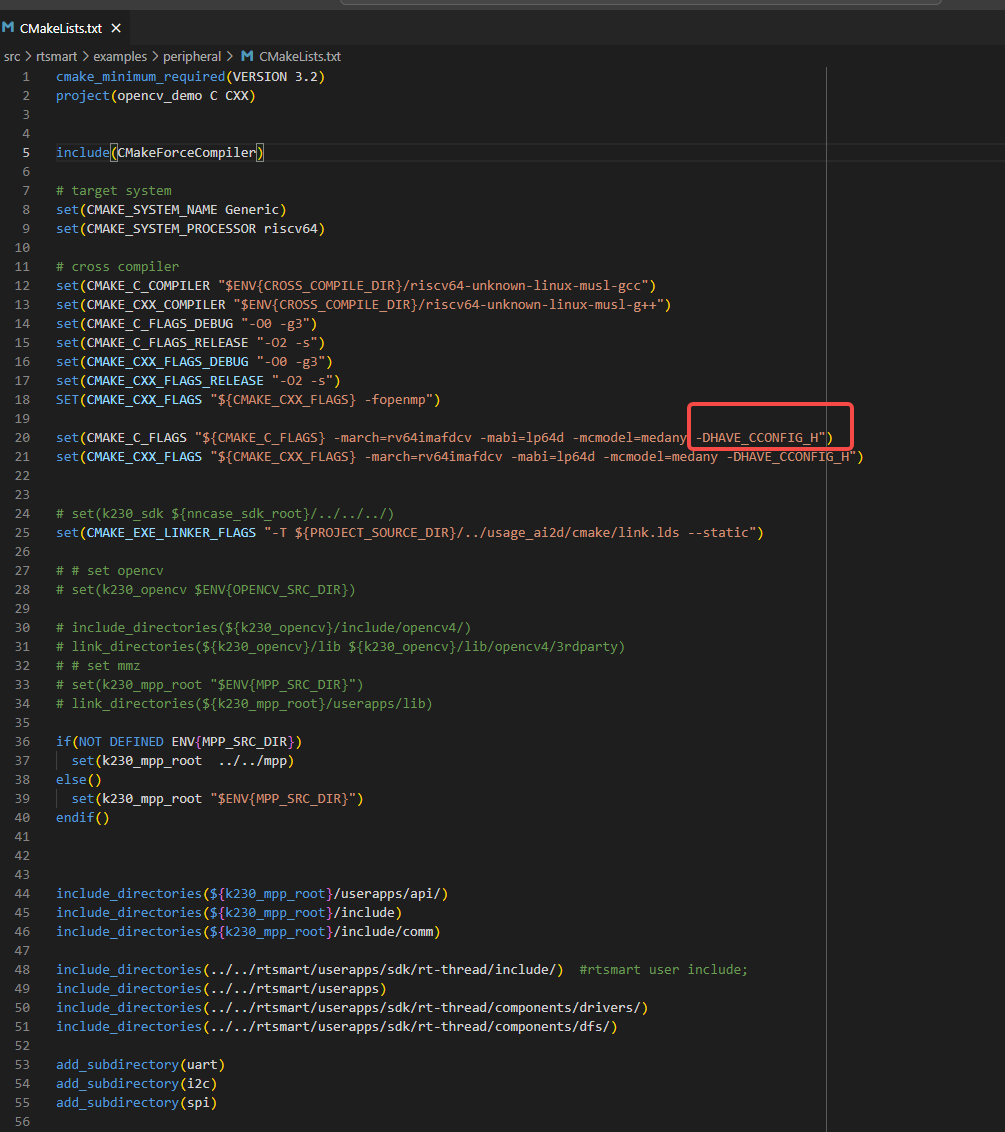Expand the examples breadcrumb segment
Viewport: 1005px width, 1132px height.
tap(121, 57)
